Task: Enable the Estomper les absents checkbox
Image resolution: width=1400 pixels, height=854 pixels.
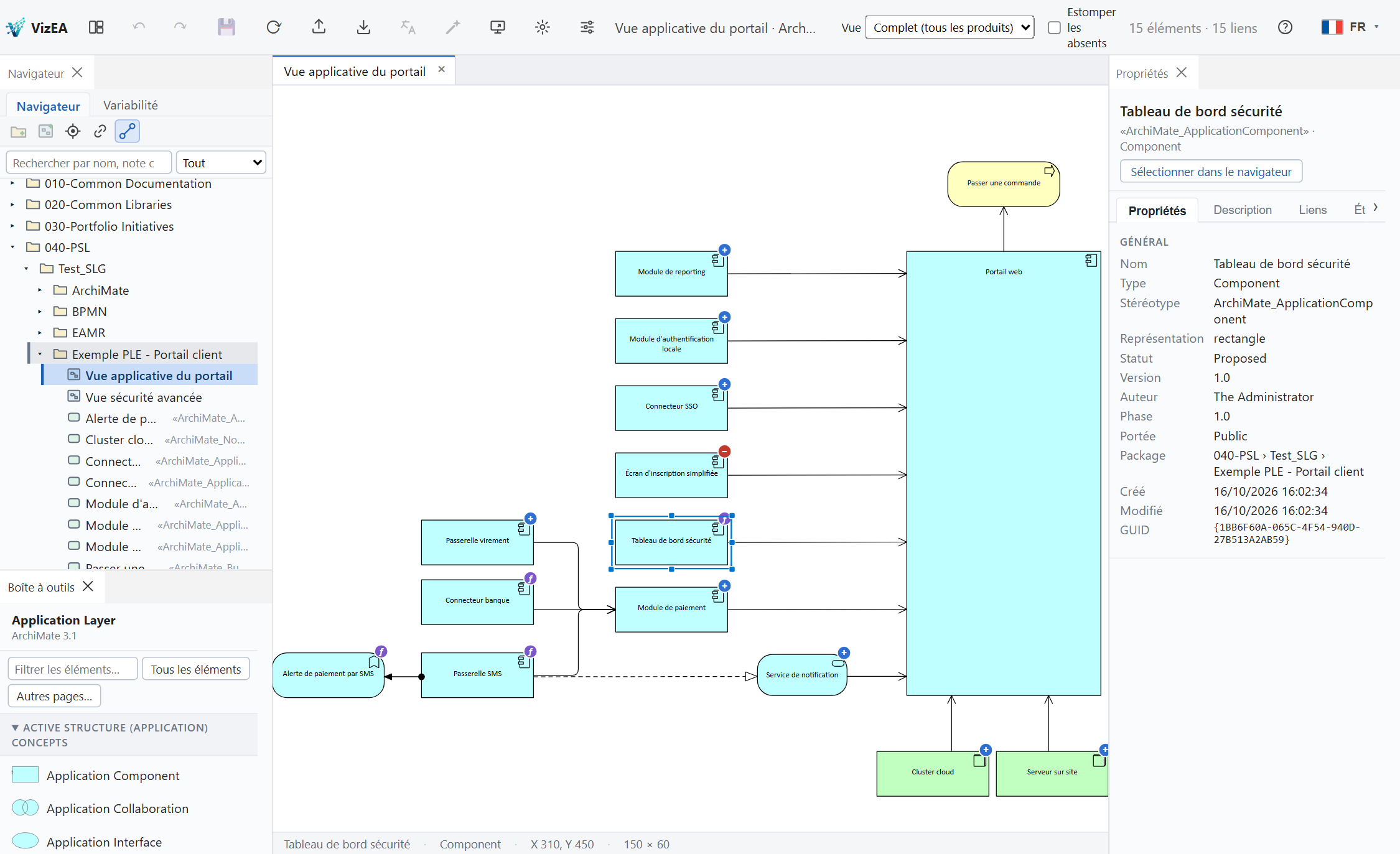Action: coord(1054,28)
